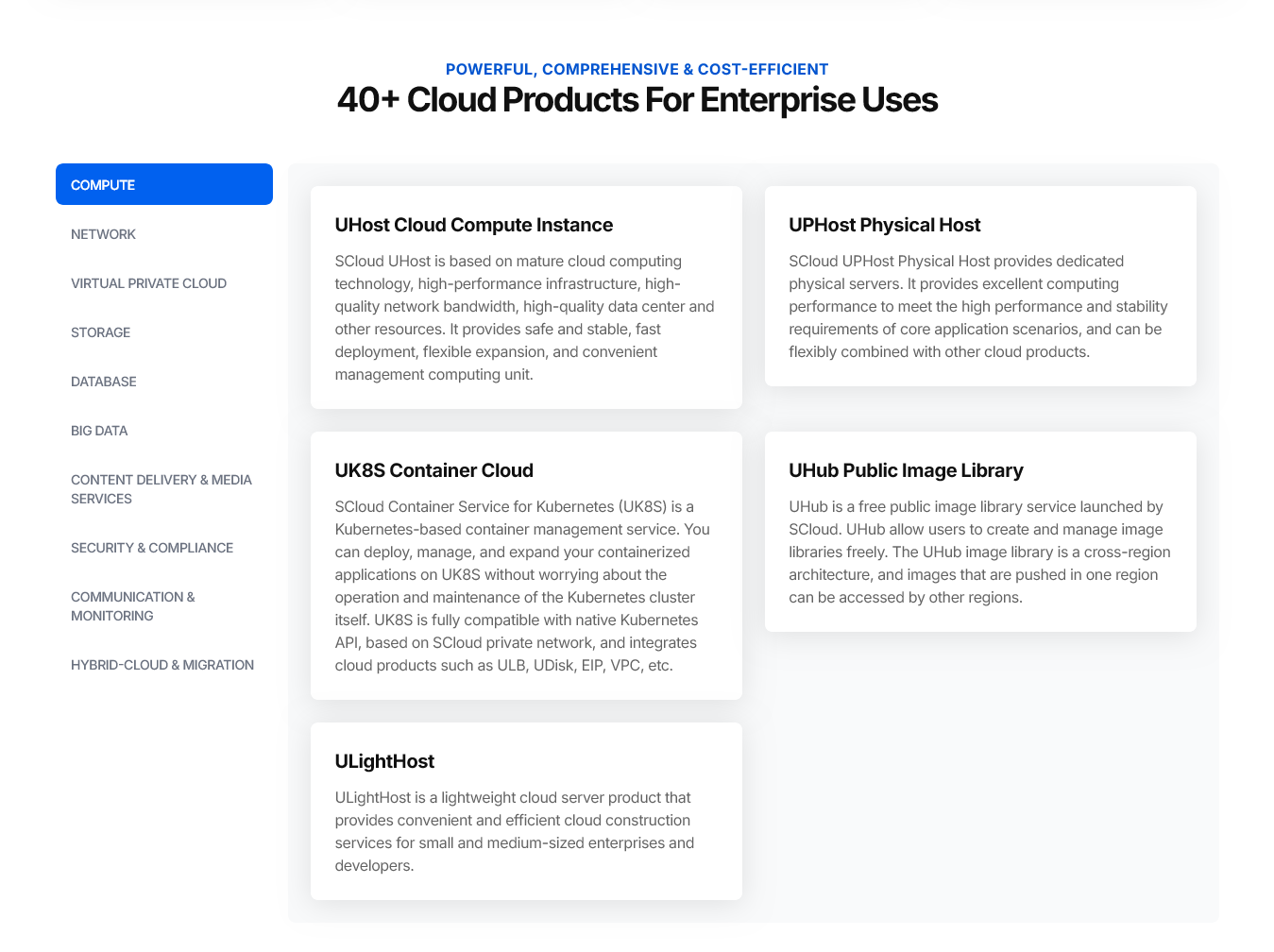1274x952 pixels.
Task: Switch to Security & Compliance tab
Action: click(x=151, y=548)
